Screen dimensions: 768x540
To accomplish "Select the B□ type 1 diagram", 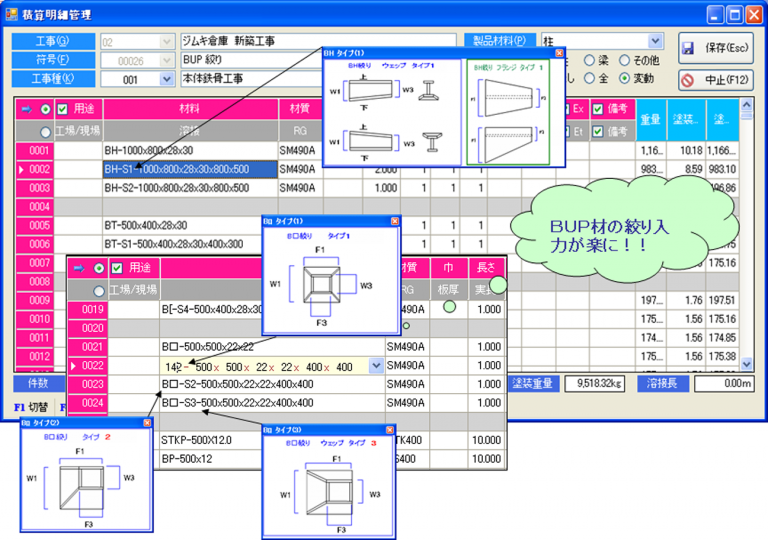I will [331, 280].
